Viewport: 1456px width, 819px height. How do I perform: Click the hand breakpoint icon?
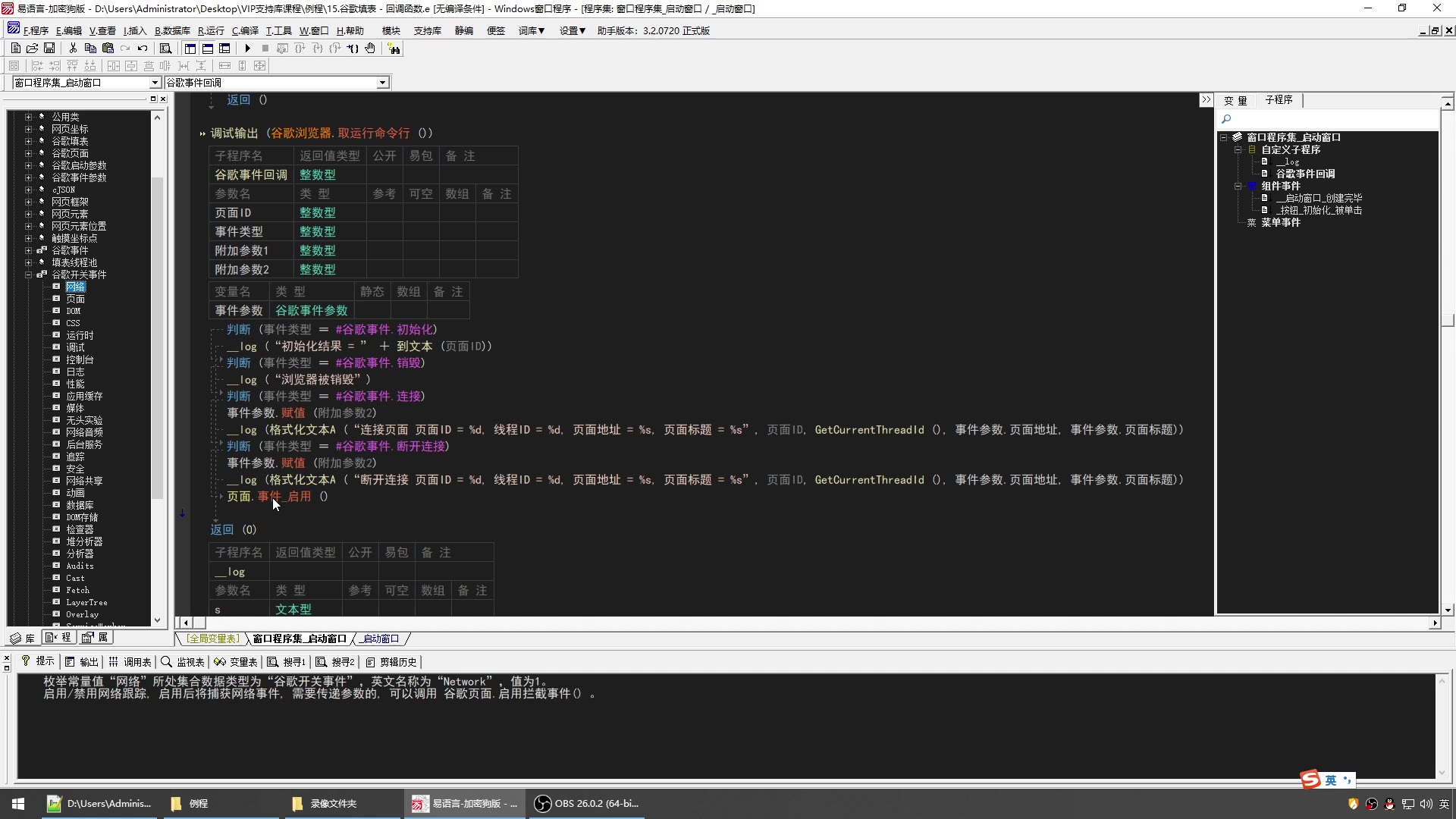tap(370, 49)
